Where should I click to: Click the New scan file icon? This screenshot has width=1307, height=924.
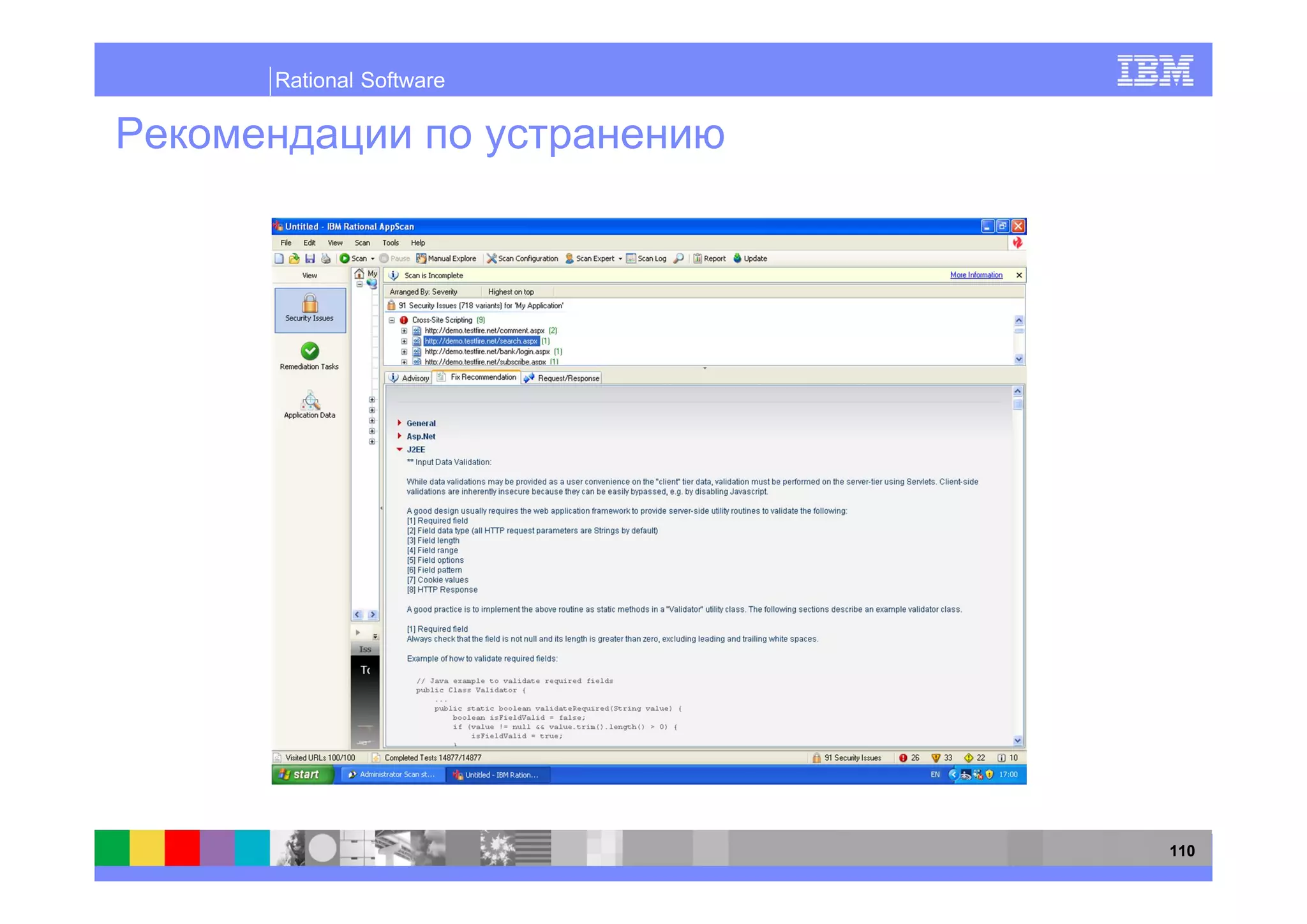279,258
